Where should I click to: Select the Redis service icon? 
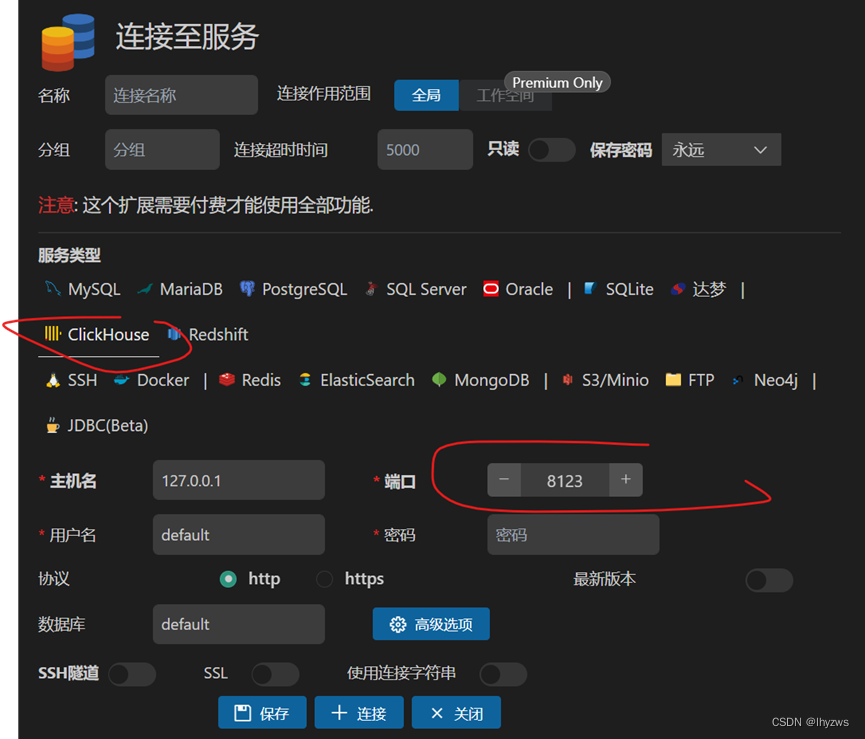point(227,379)
